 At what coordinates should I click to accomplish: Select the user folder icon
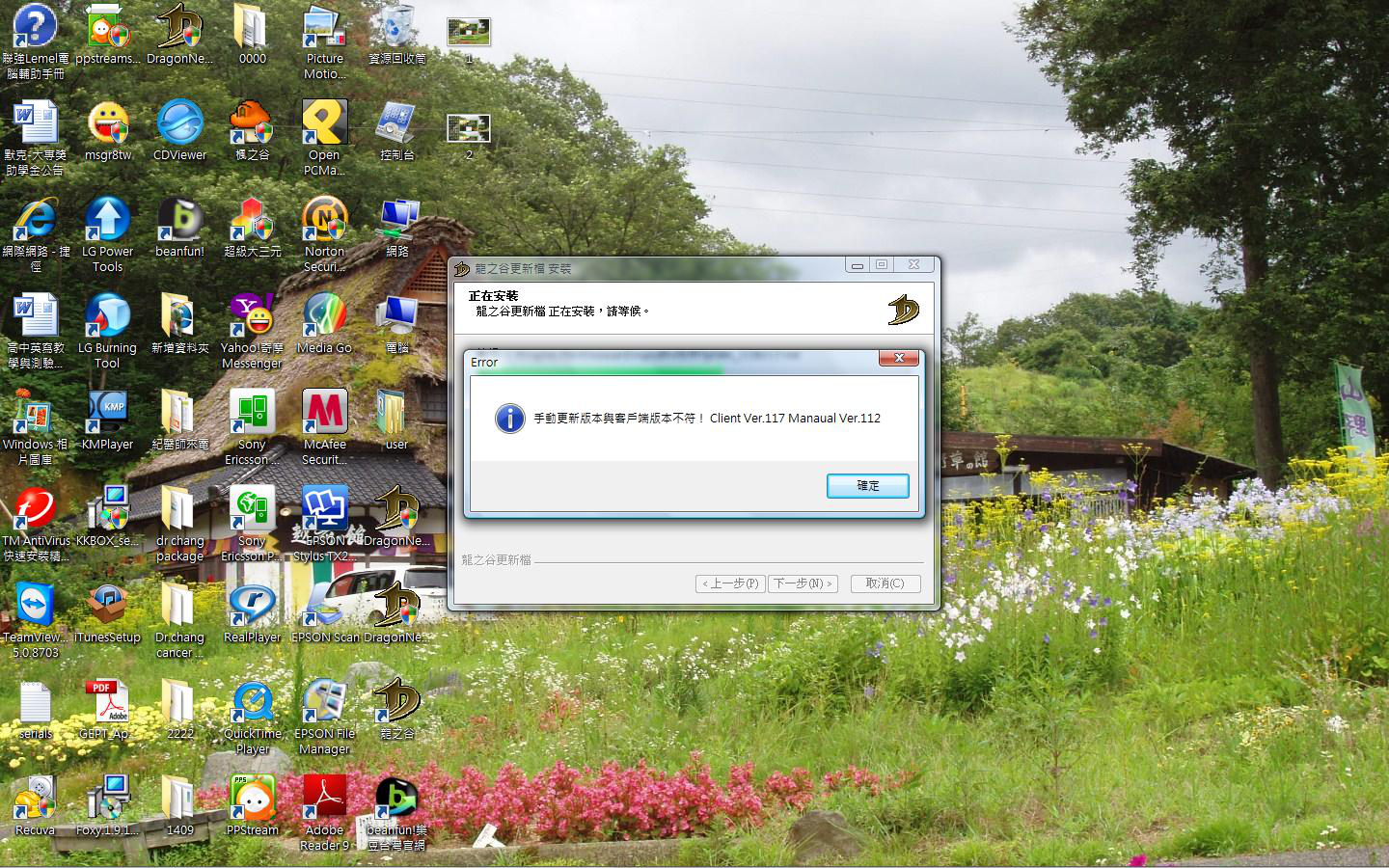point(396,420)
